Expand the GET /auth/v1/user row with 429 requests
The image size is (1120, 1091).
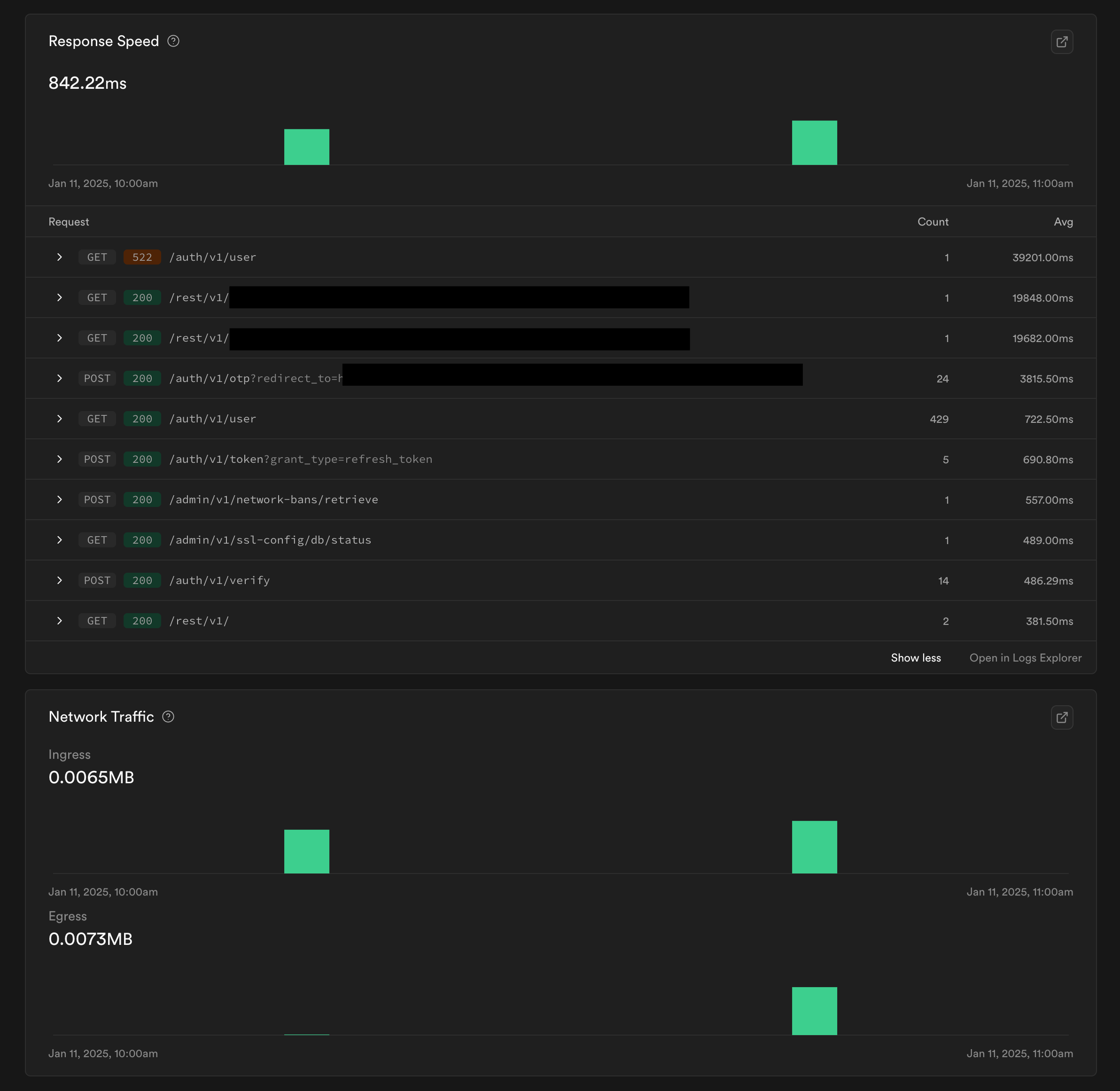pyautogui.click(x=60, y=418)
